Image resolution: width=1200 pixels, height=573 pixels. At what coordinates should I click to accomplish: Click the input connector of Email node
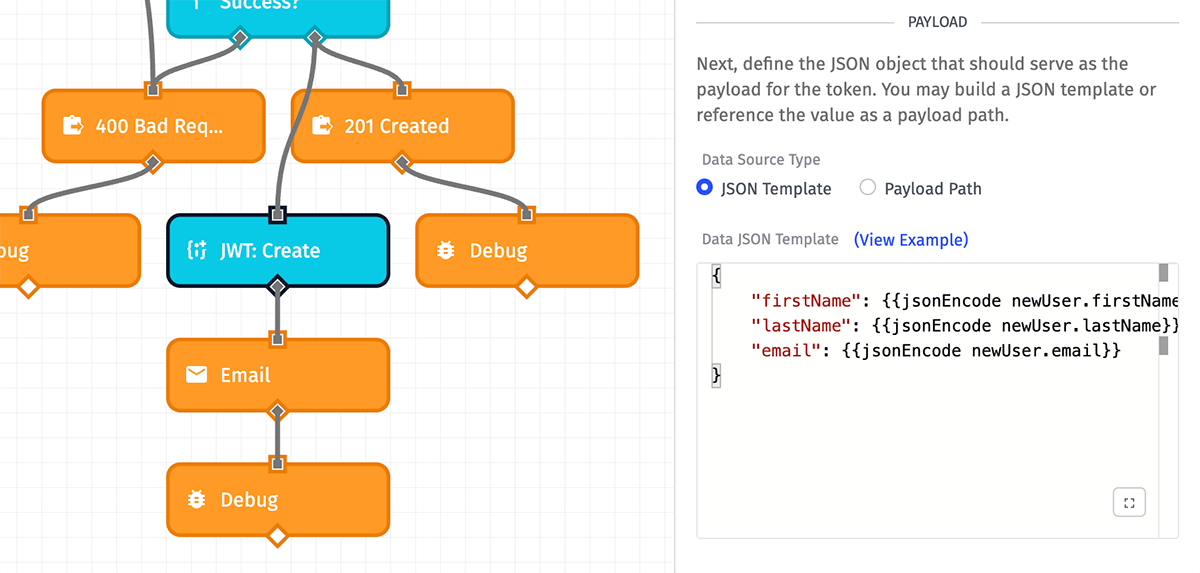278,339
